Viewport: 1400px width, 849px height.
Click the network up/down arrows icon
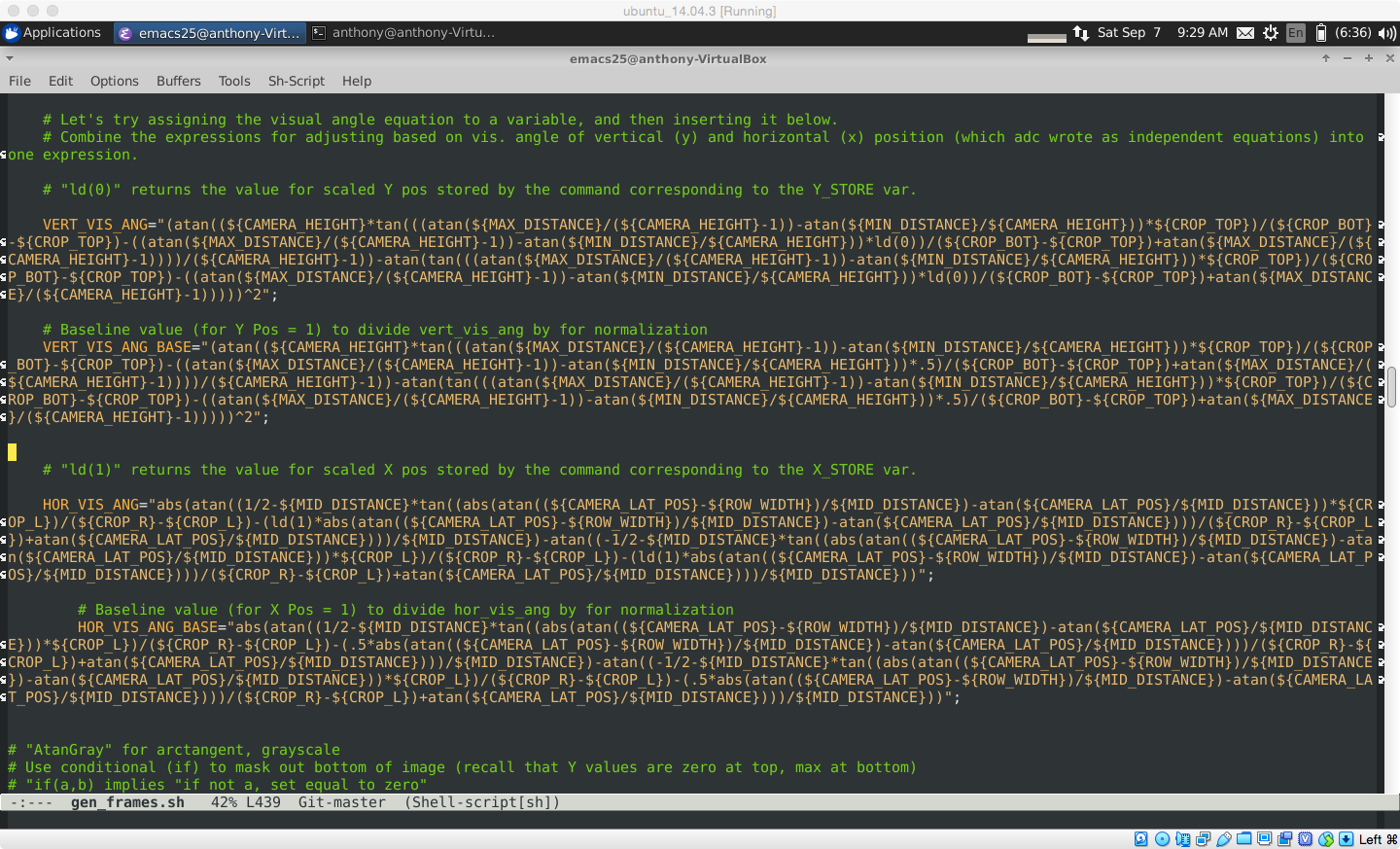(x=1081, y=33)
